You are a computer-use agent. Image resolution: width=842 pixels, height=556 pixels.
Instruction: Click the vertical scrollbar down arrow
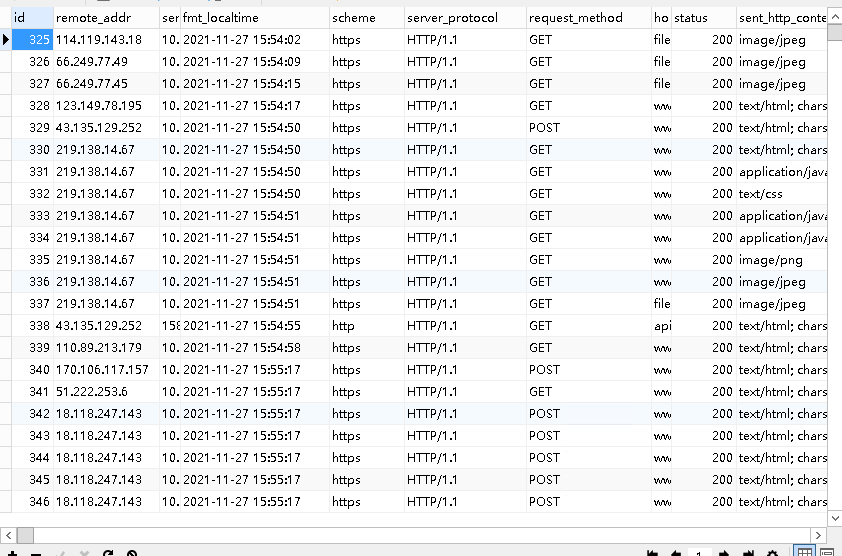[835, 518]
